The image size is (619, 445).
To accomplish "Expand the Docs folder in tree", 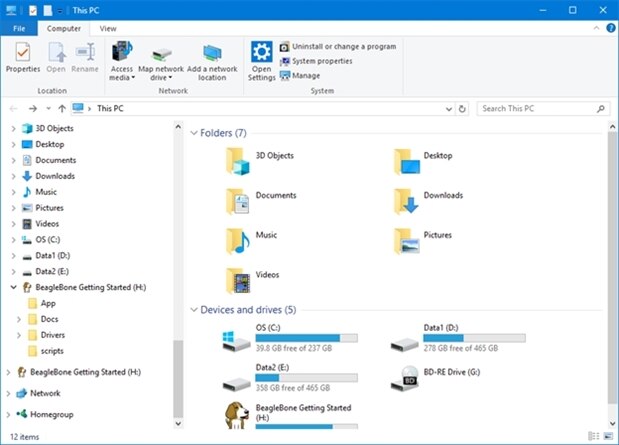I will [x=20, y=319].
